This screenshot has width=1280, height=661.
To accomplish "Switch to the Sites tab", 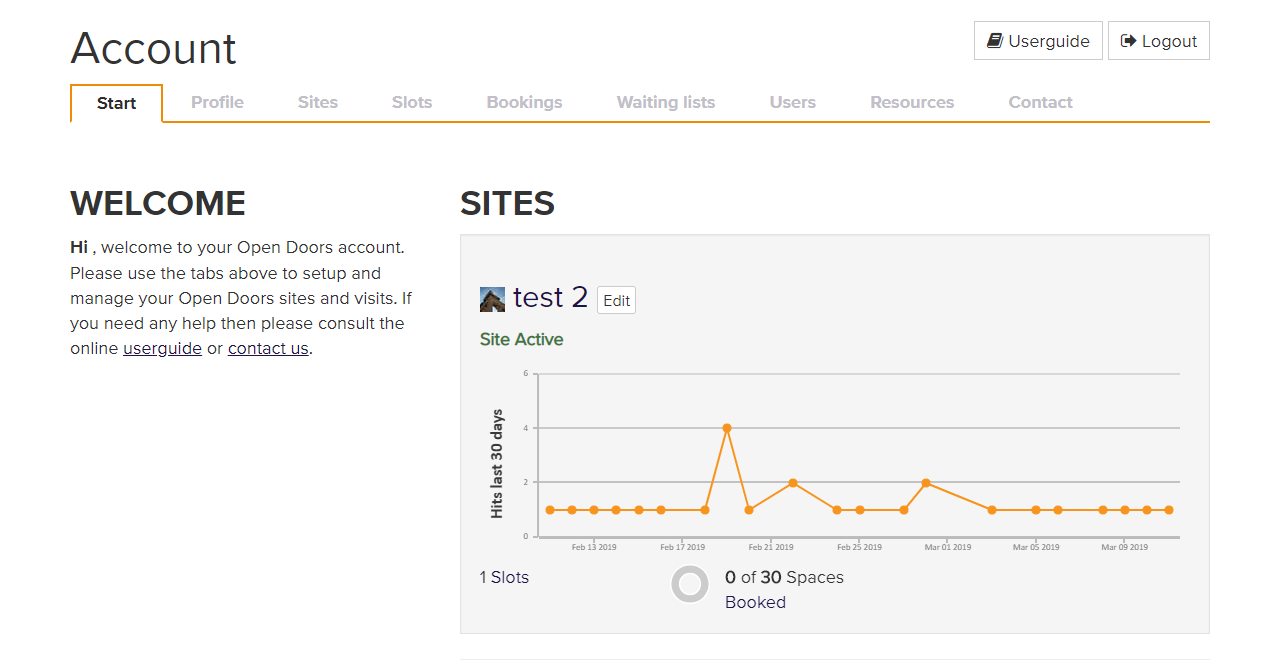I will [x=318, y=102].
